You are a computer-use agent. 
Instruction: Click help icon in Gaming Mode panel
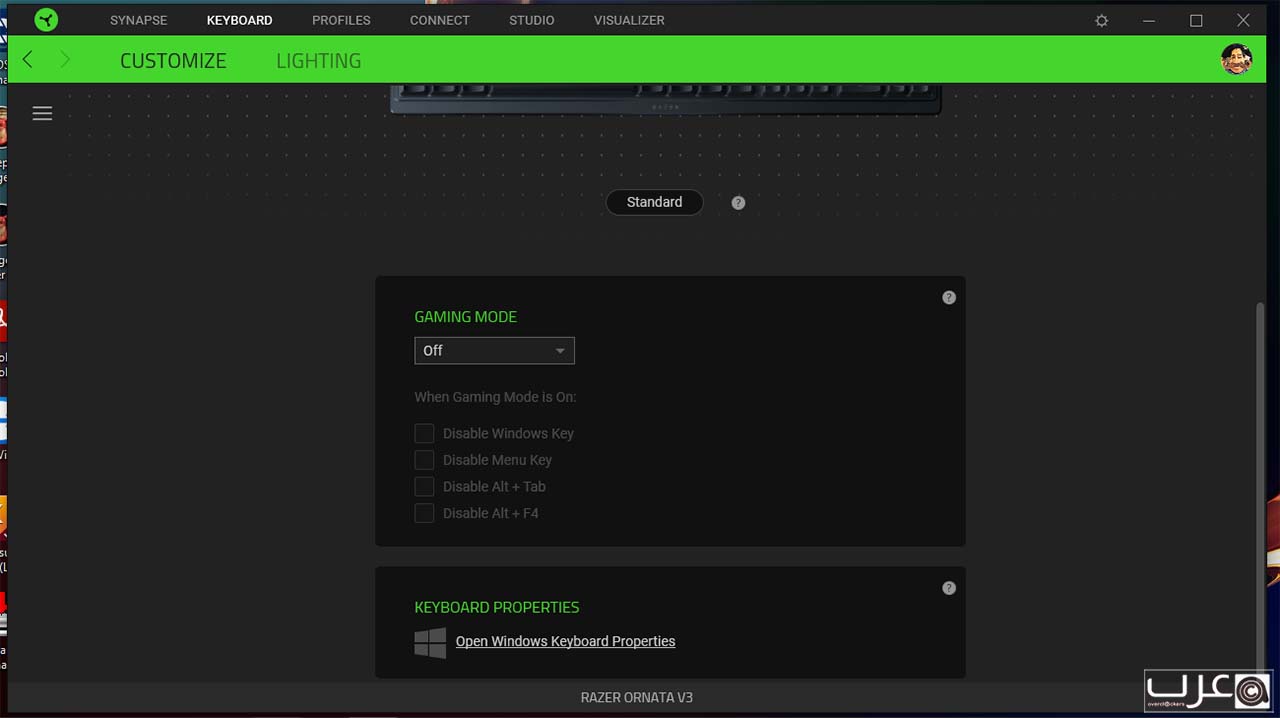[x=949, y=298]
